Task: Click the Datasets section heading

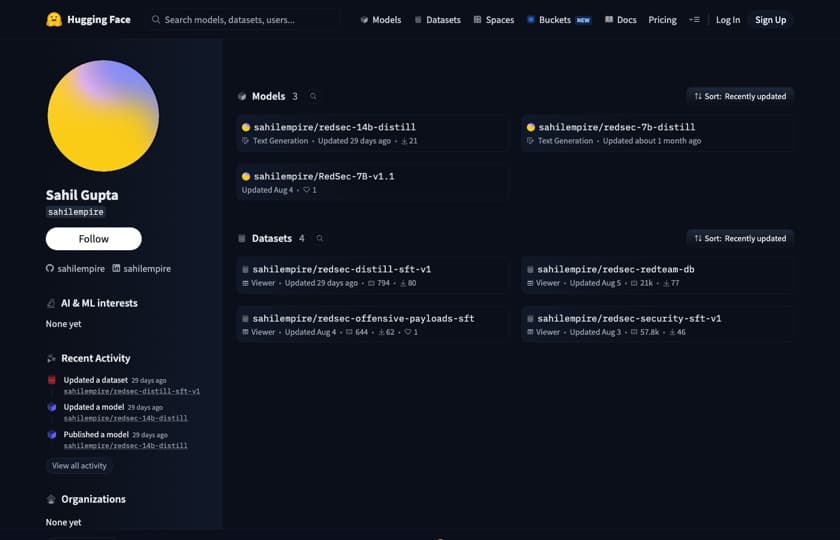Action: (x=272, y=238)
